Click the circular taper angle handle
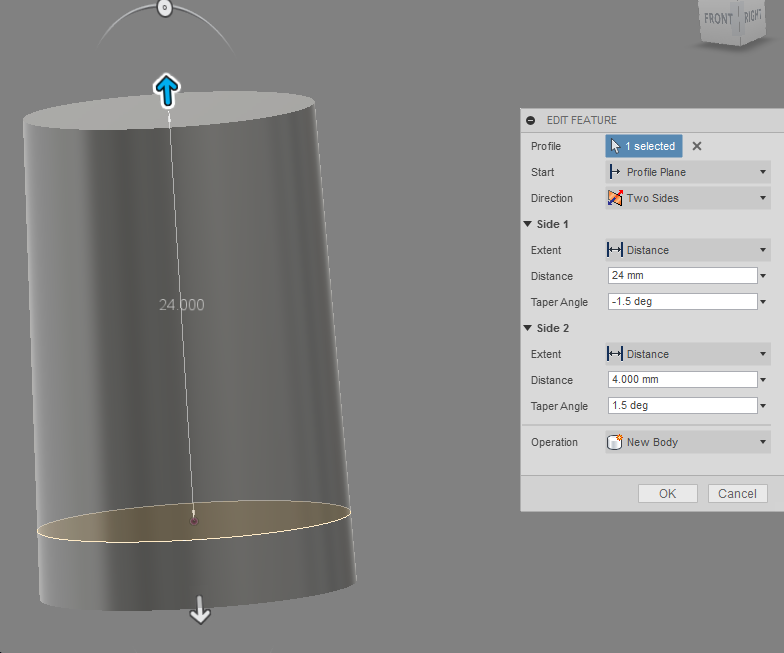This screenshot has width=784, height=653. 164,8
